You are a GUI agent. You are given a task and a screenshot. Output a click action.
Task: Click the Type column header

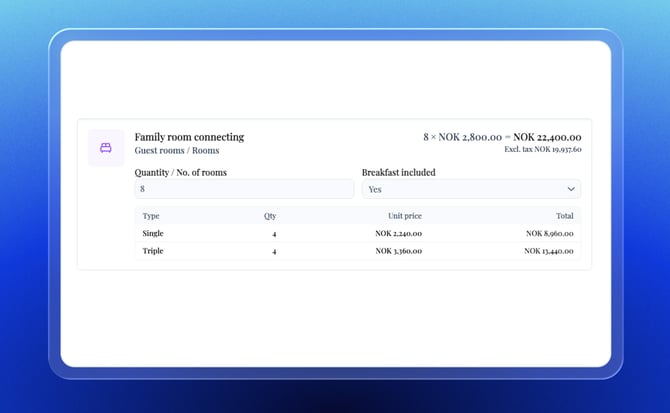coord(151,216)
